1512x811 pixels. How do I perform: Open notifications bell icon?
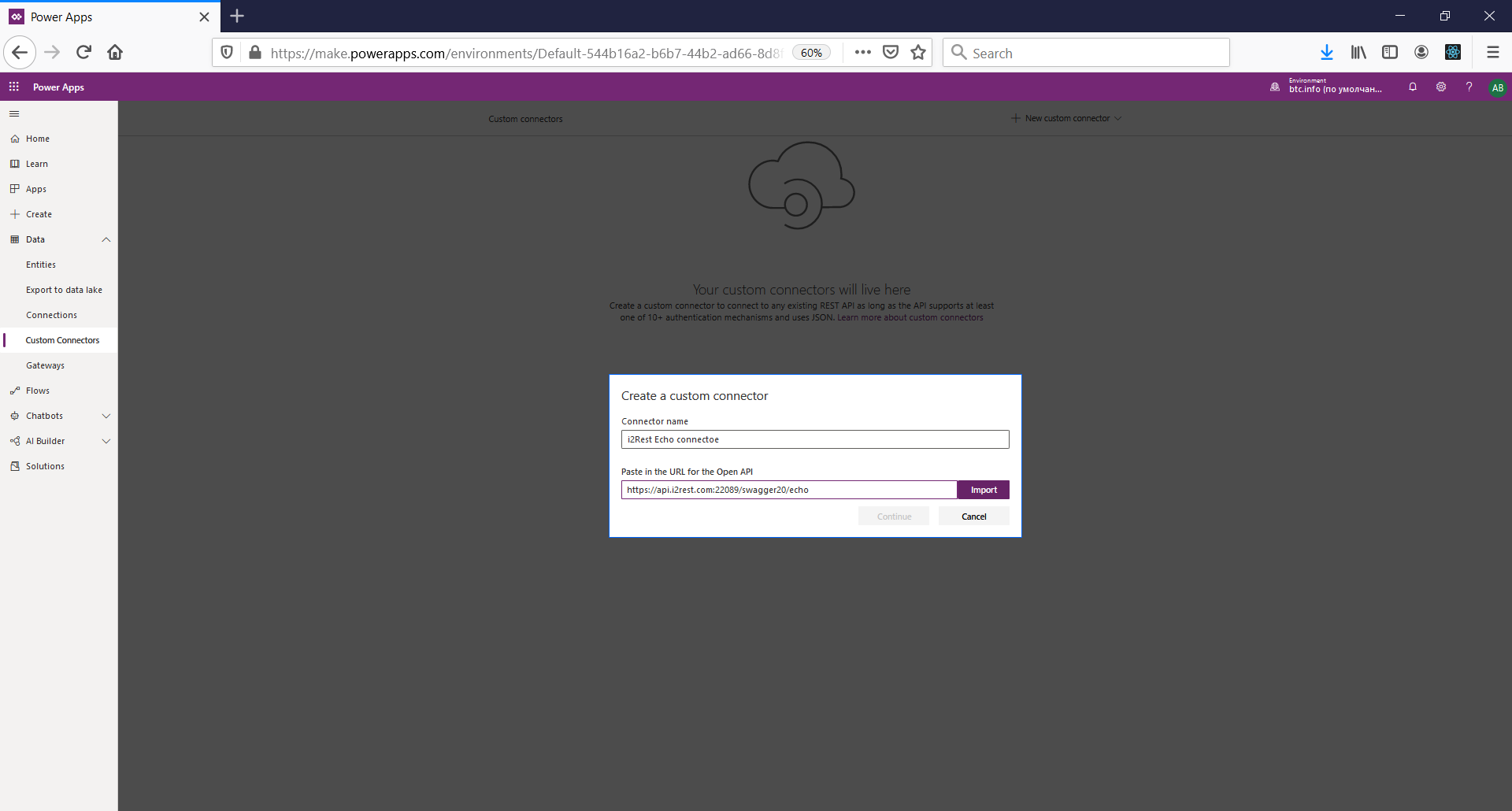click(x=1413, y=87)
